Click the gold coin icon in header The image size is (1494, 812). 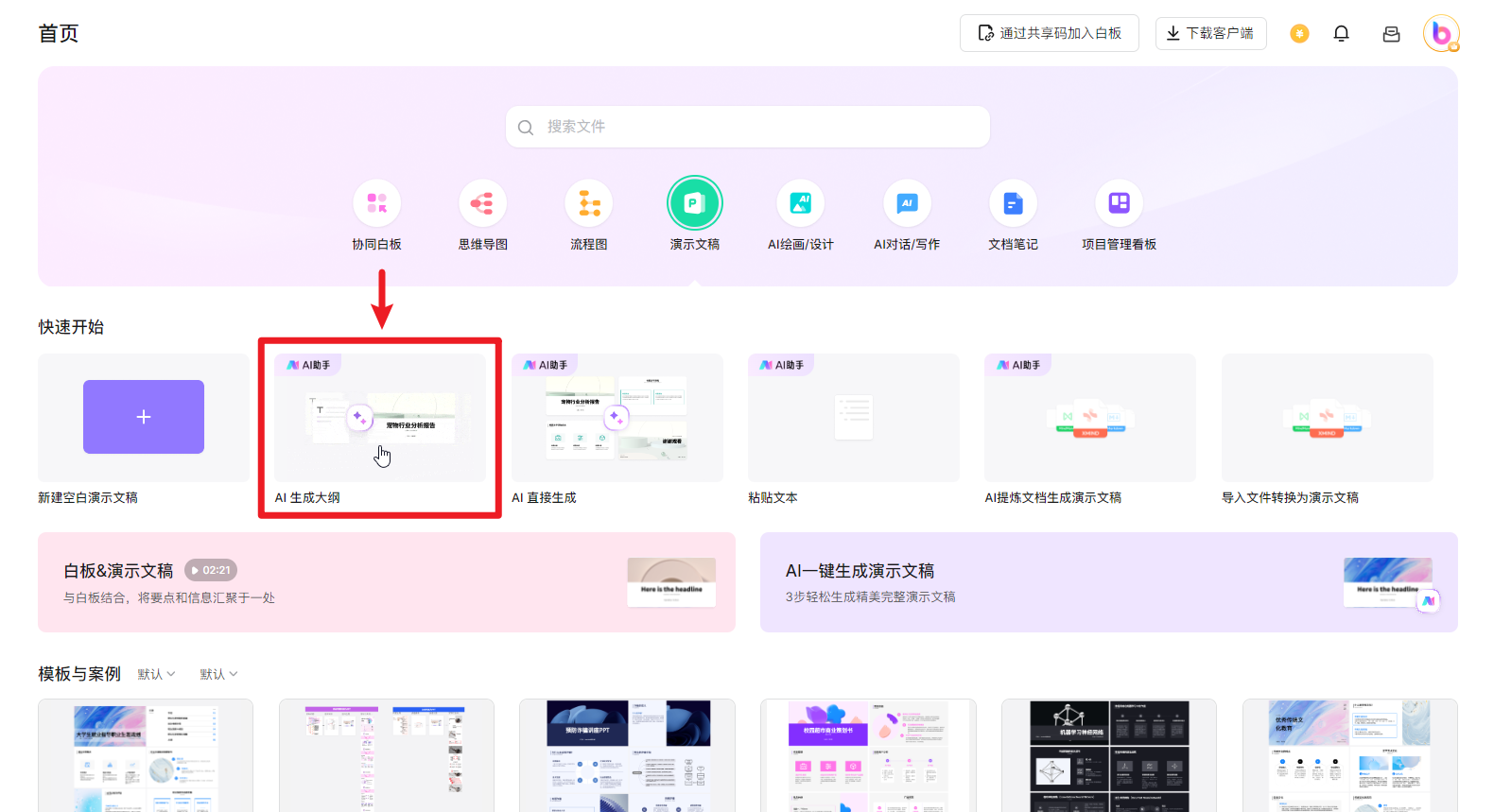(x=1300, y=33)
